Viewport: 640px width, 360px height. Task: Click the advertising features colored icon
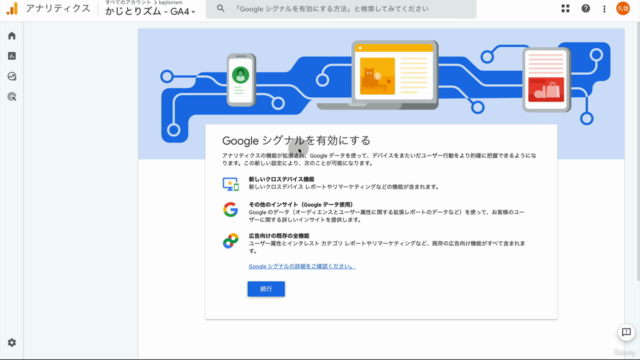(231, 241)
